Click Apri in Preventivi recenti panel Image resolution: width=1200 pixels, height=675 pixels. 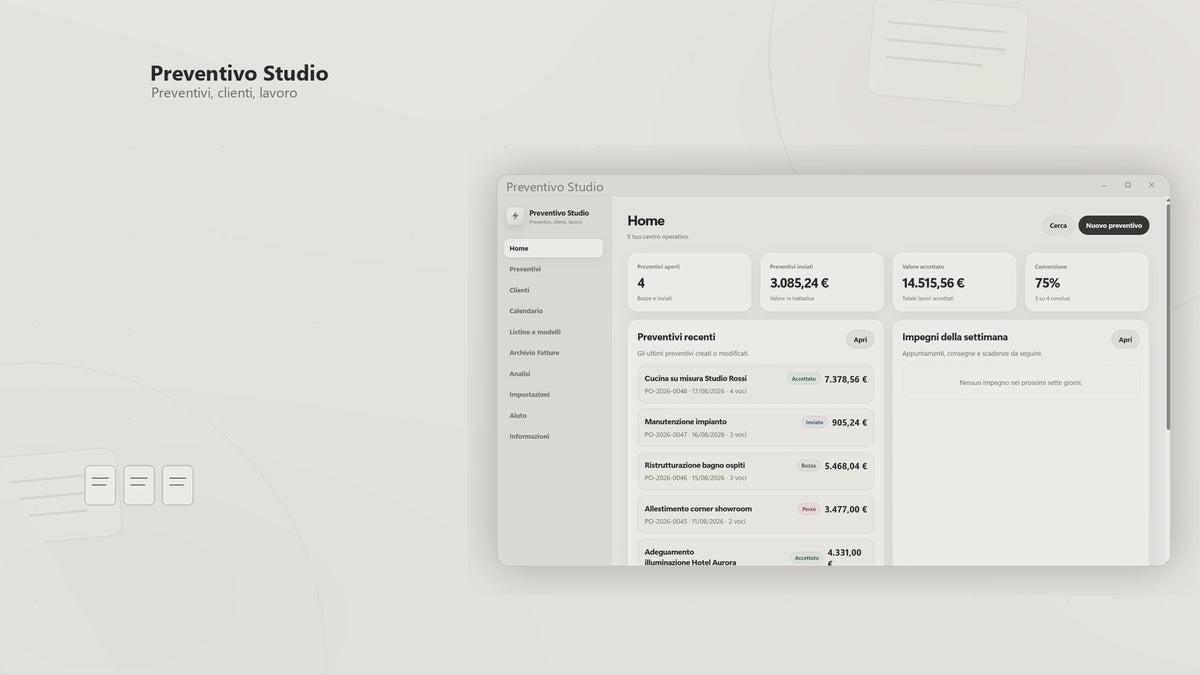tap(860, 340)
